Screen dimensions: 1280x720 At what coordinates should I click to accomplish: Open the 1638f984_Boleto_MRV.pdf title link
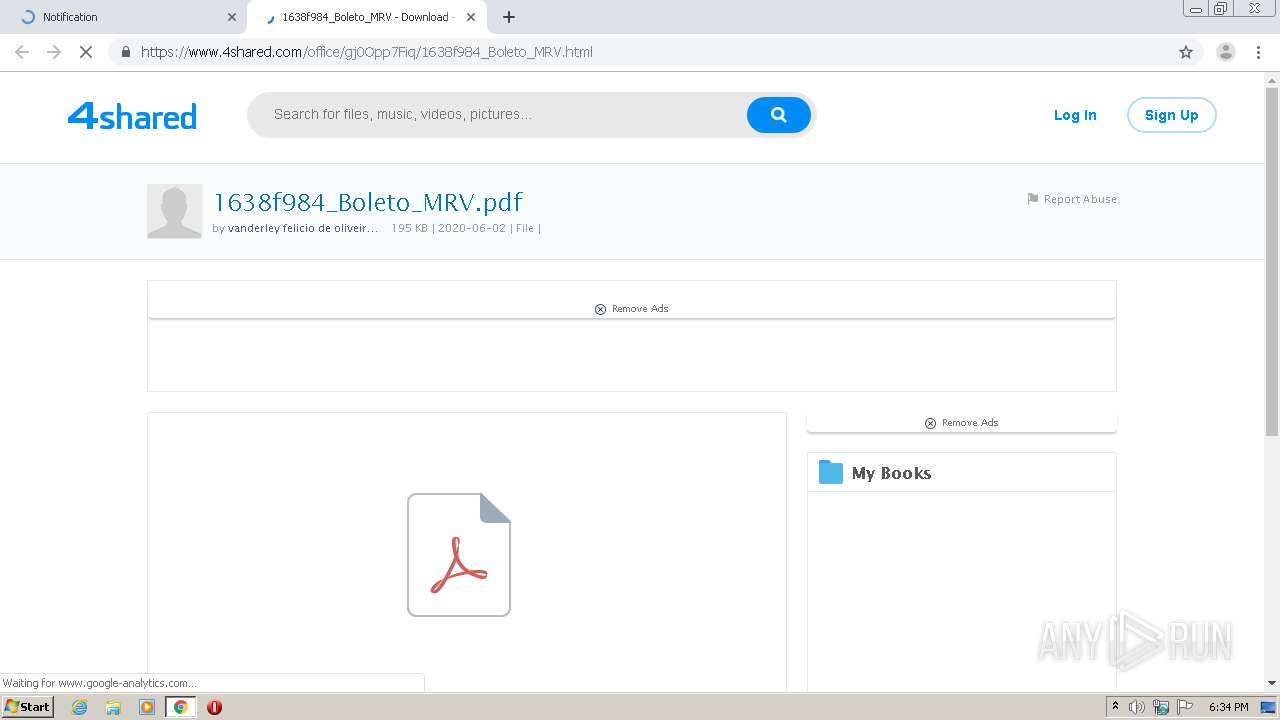[368, 202]
